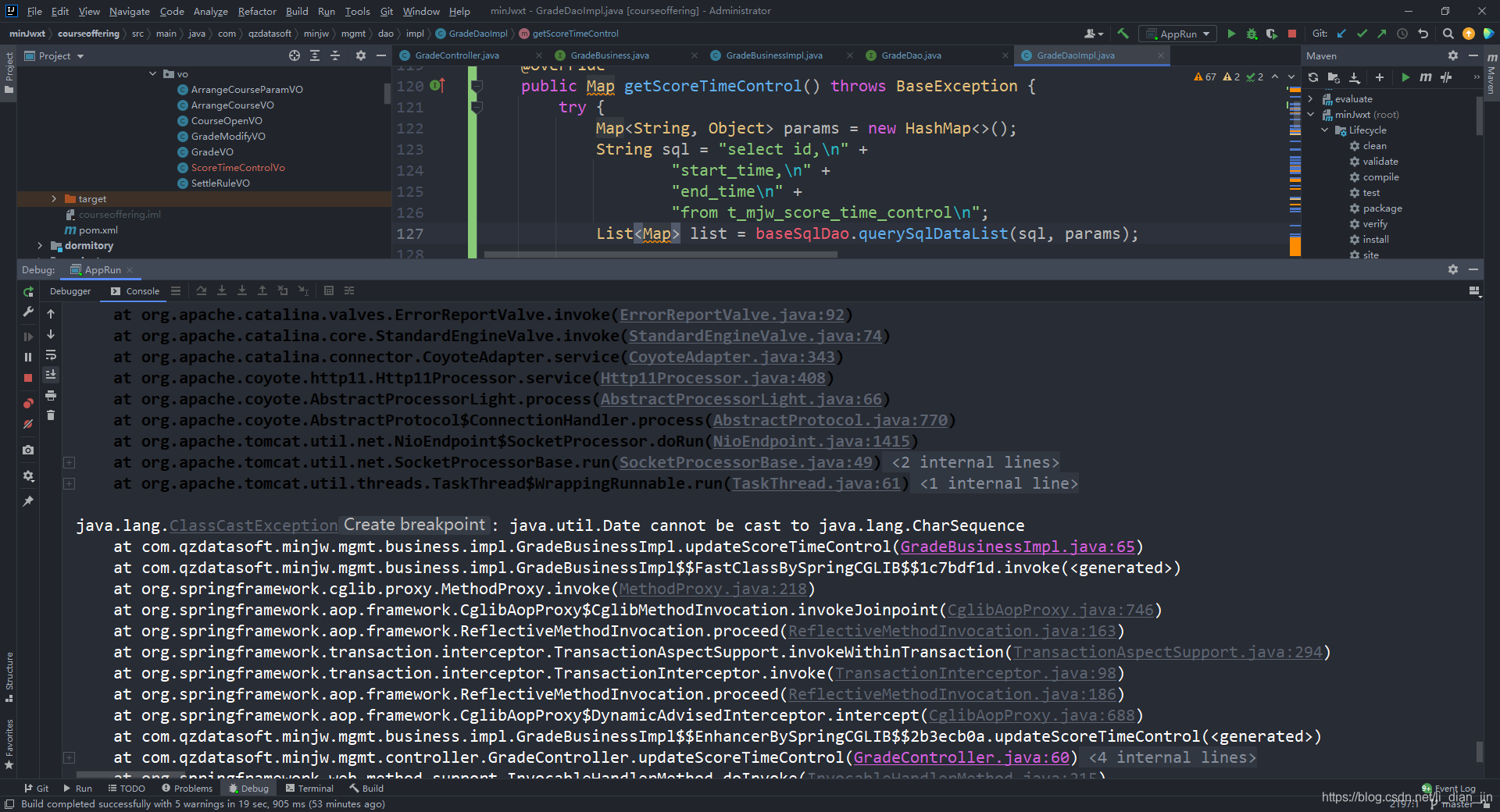1500x812 pixels.
Task: Run AppRun with the green play button
Action: tap(1231, 34)
